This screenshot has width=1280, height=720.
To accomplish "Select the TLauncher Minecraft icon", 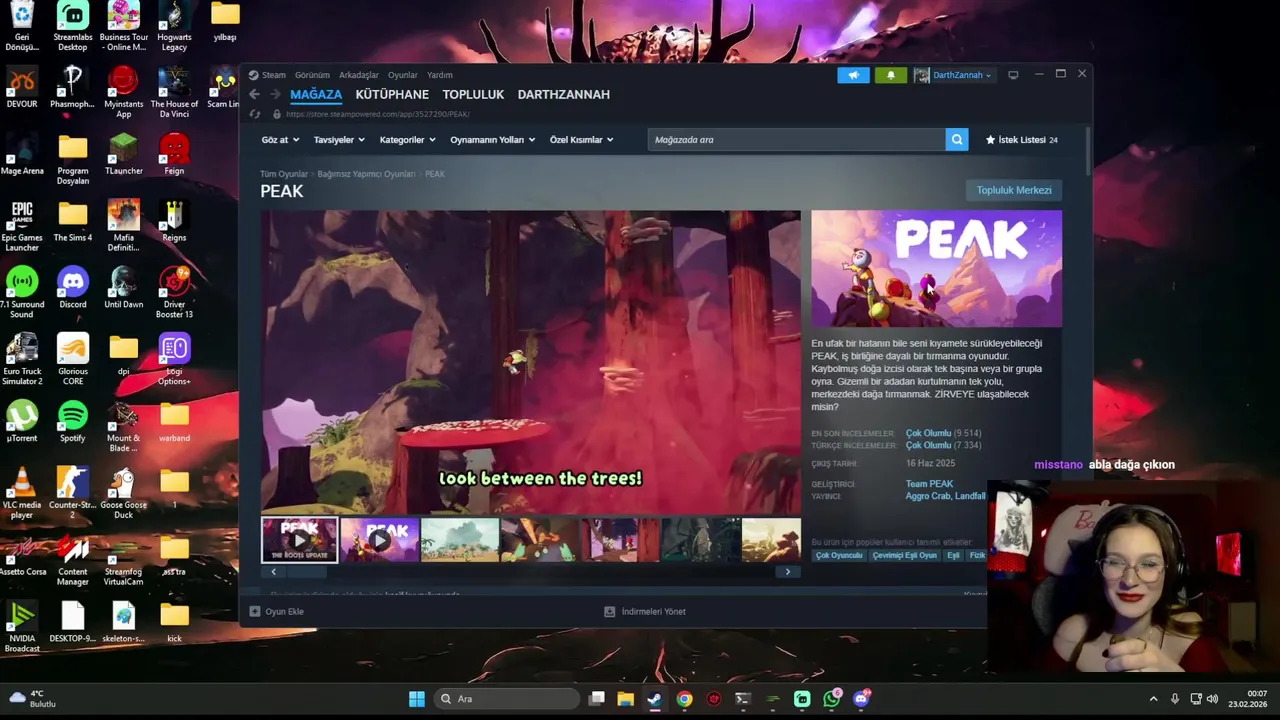I will click(x=124, y=154).
